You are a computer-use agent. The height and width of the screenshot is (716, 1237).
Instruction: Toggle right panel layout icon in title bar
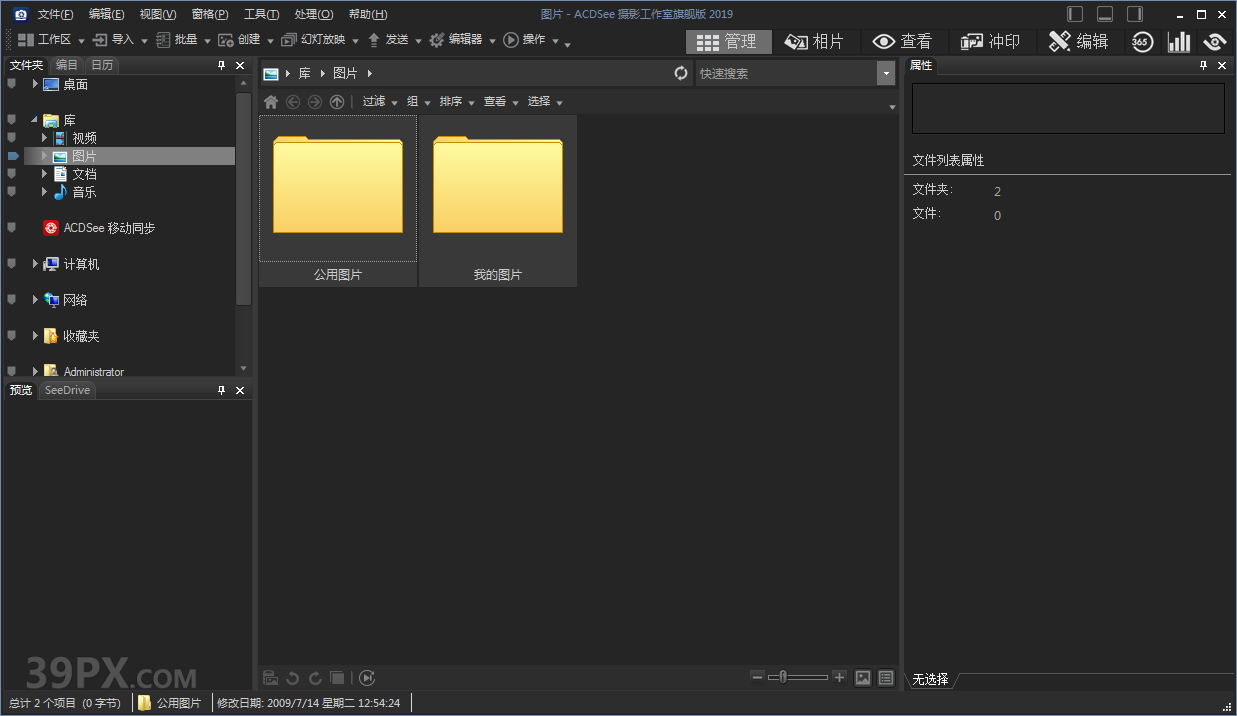pos(1135,14)
